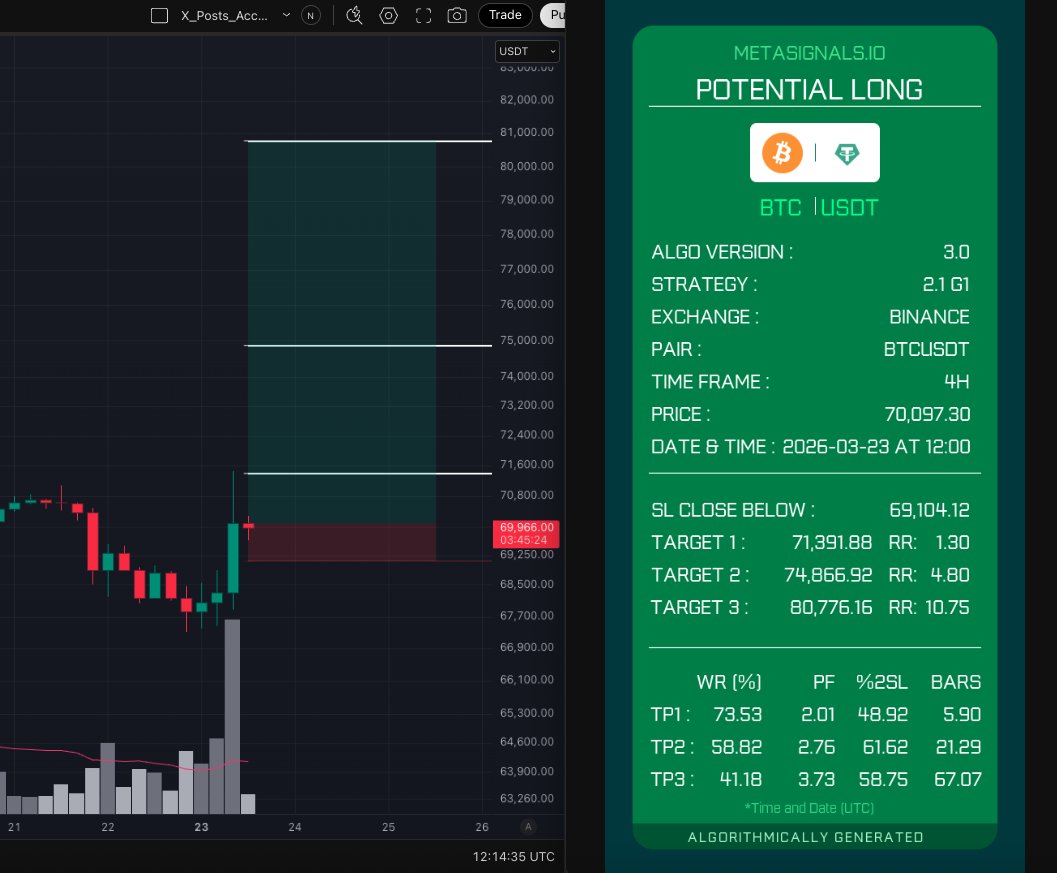Click the 75,000.00 price axis label
1057x873 pixels.
click(x=526, y=340)
